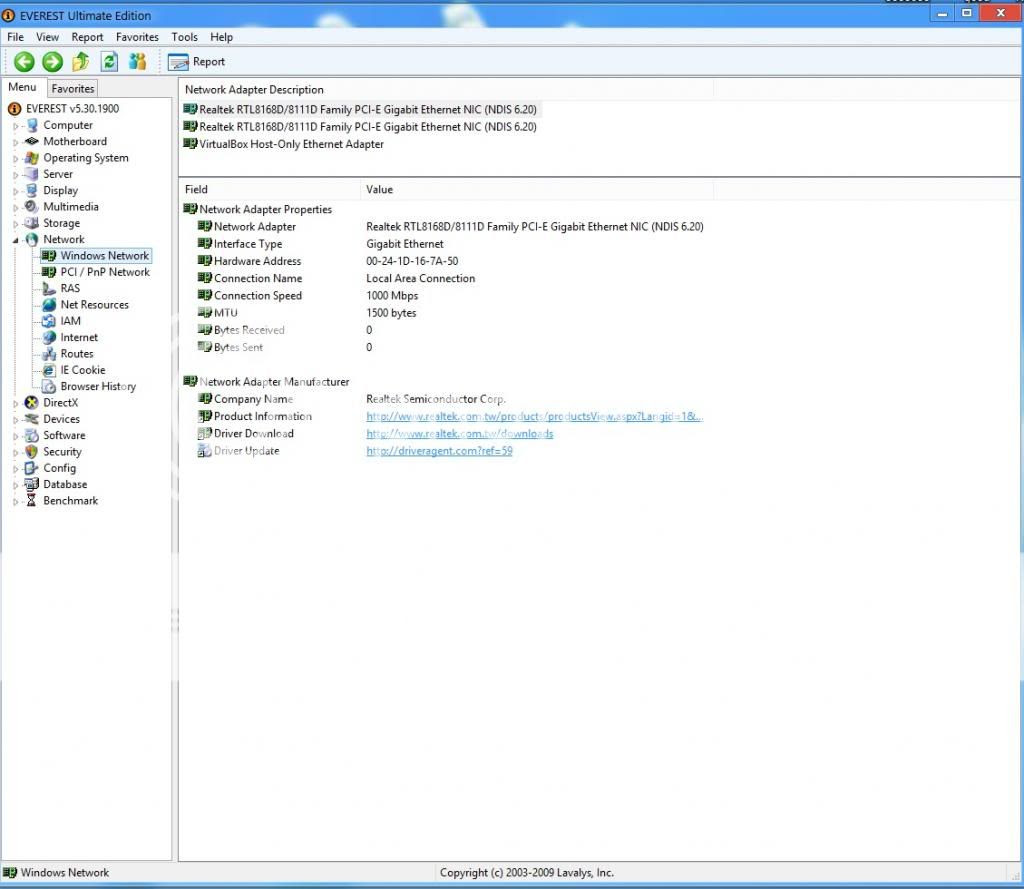This screenshot has width=1024, height=889.
Task: Open the driveragent.com driver update link
Action: [x=439, y=451]
